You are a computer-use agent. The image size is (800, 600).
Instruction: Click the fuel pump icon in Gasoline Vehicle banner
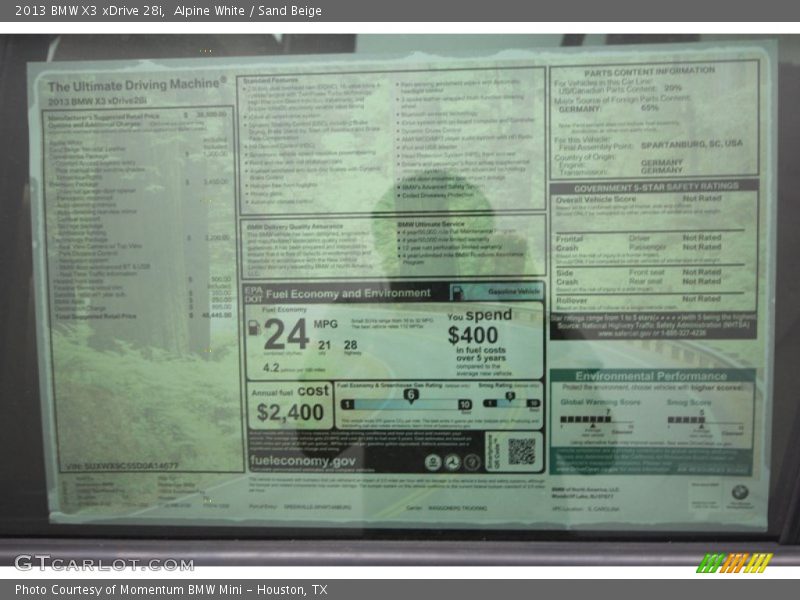(457, 292)
